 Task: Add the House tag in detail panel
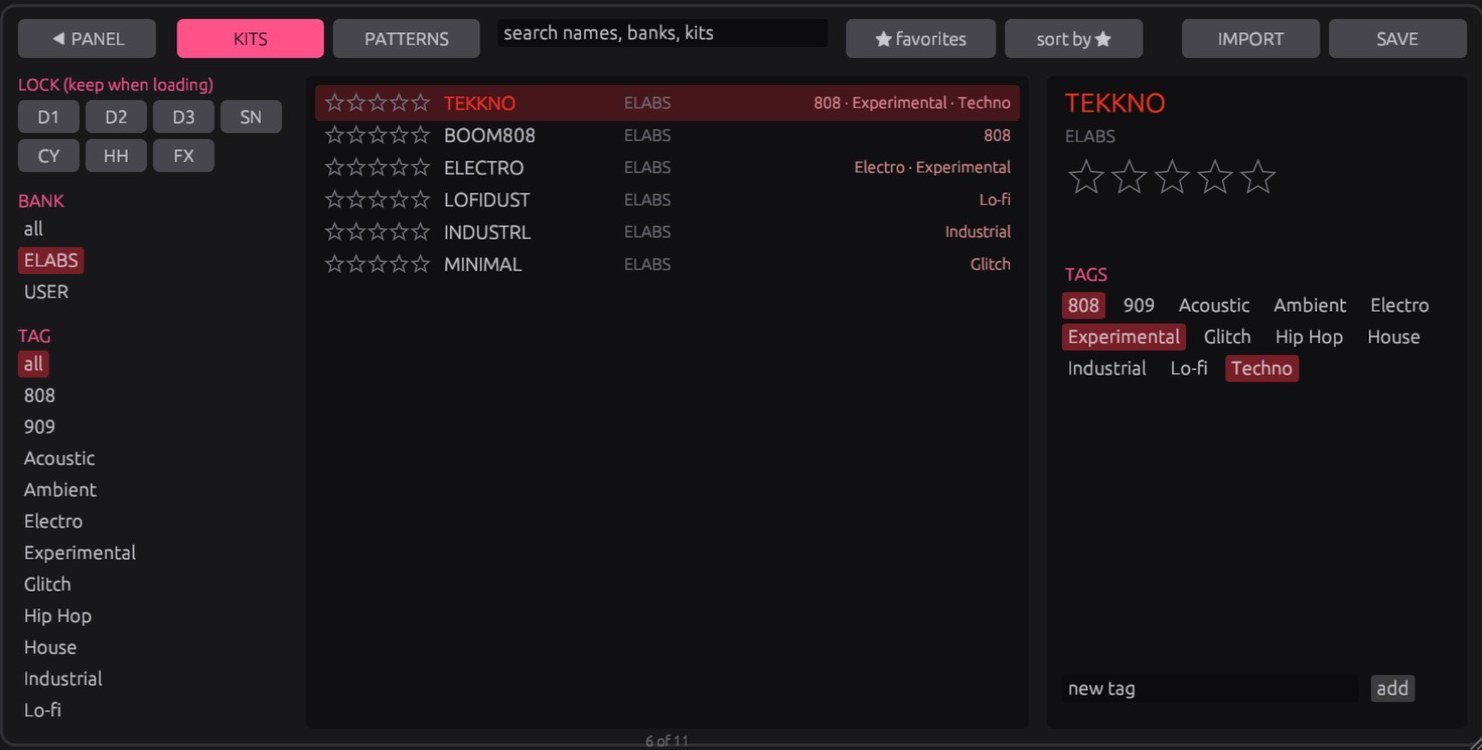pyautogui.click(x=1393, y=337)
